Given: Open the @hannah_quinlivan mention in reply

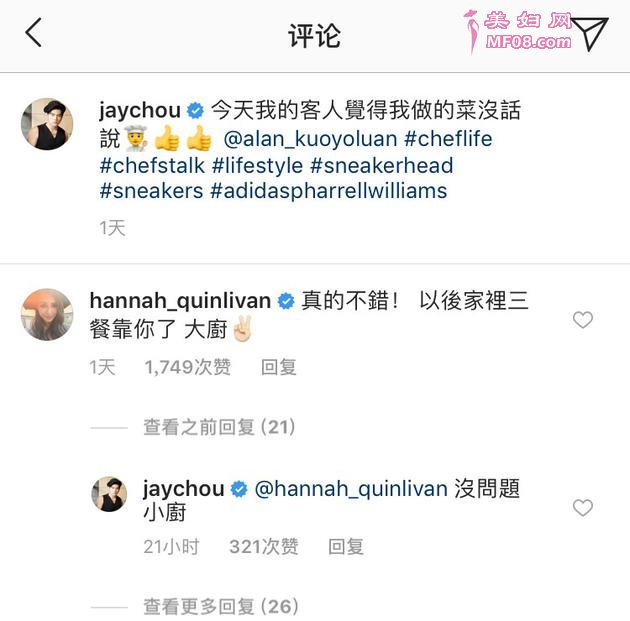Looking at the screenshot, I should (x=351, y=489).
